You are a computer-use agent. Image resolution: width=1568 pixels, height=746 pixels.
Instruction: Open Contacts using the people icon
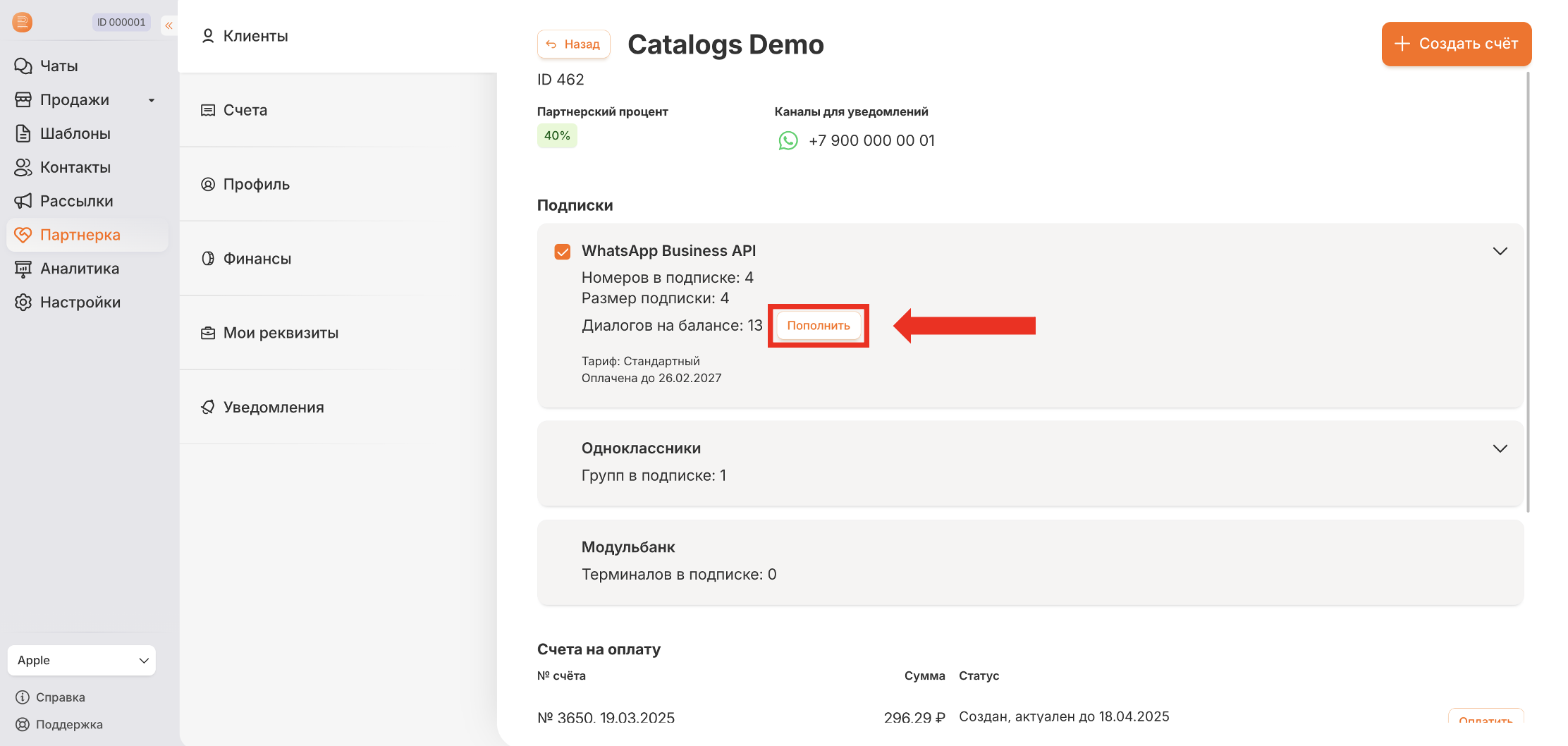(x=23, y=167)
